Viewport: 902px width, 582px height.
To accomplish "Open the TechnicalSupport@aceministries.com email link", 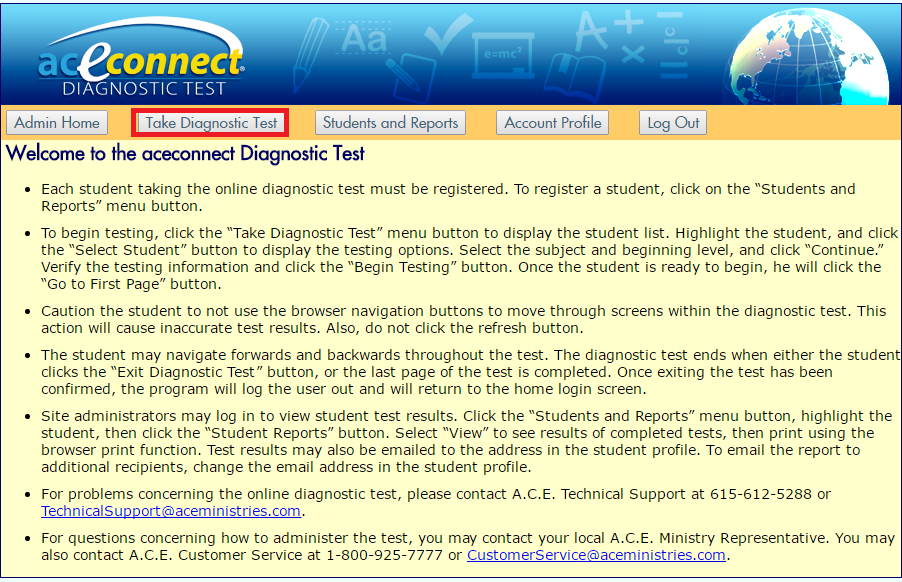I will click(171, 511).
